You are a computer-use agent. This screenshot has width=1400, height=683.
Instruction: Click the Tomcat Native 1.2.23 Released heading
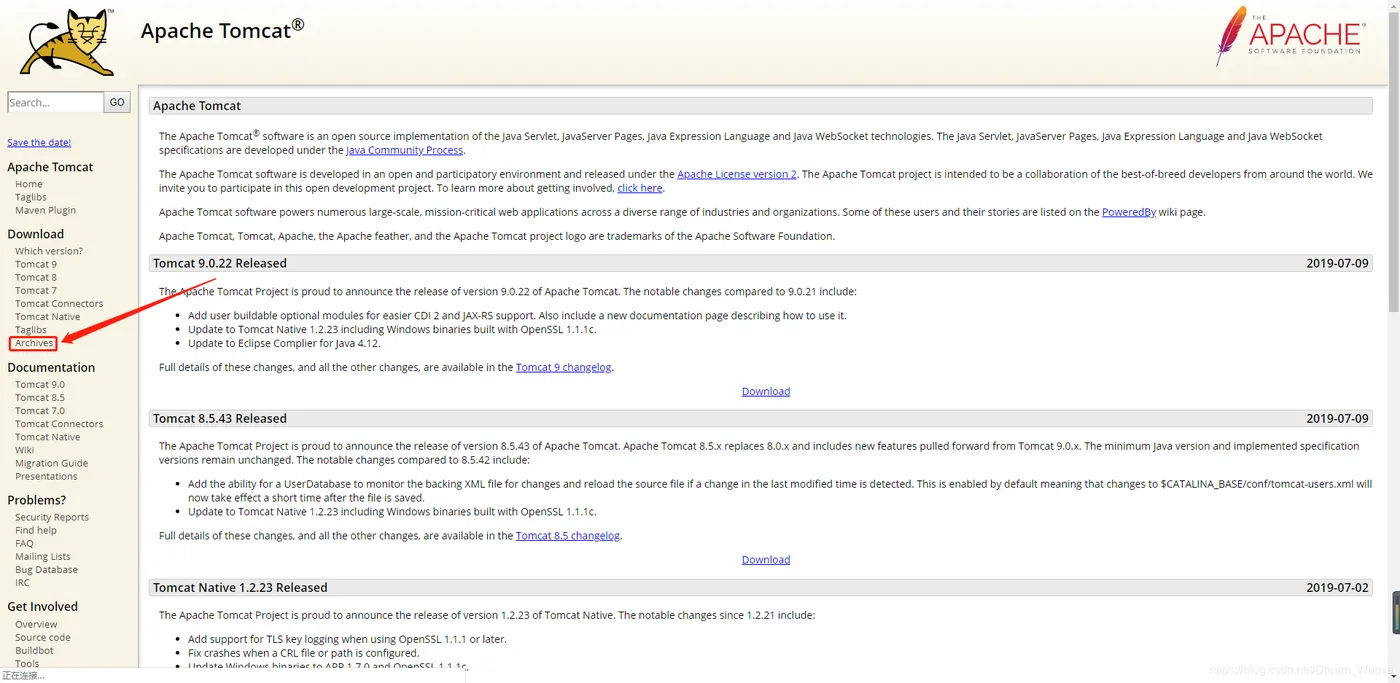click(240, 587)
